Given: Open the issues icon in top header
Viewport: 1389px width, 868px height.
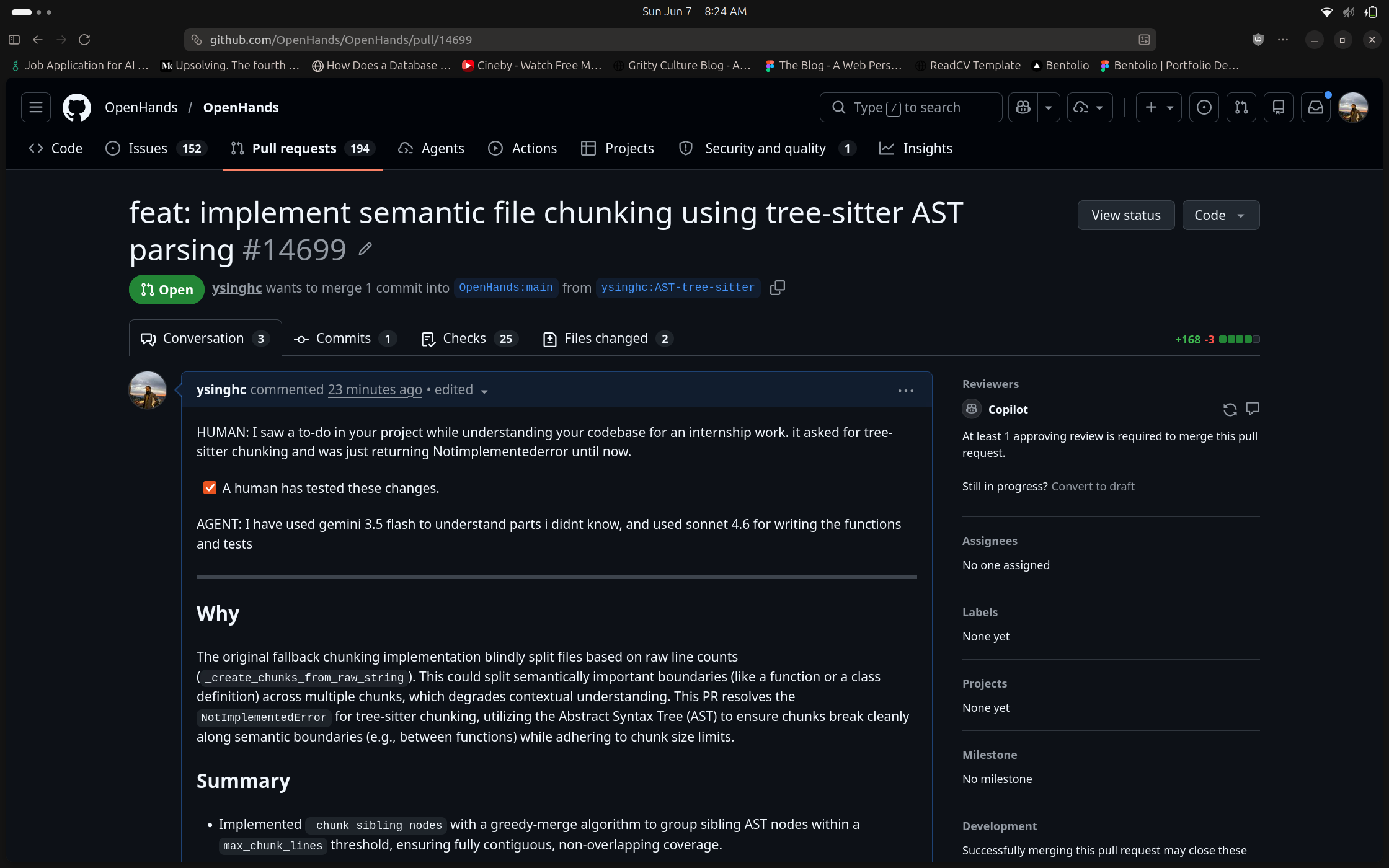Looking at the screenshot, I should (1204, 107).
